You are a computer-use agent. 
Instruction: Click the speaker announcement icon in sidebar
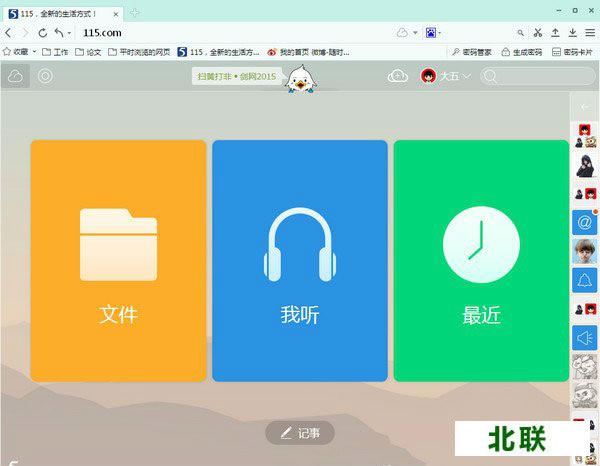(x=585, y=338)
